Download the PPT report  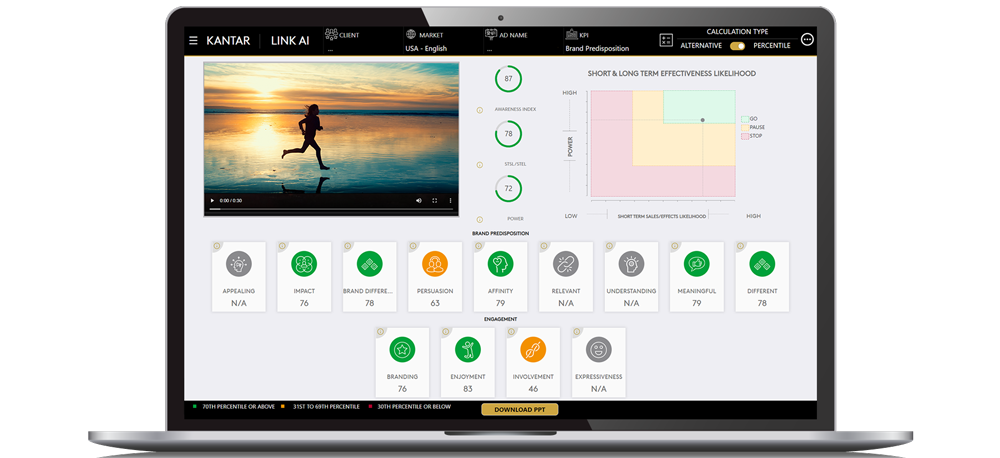tap(520, 410)
